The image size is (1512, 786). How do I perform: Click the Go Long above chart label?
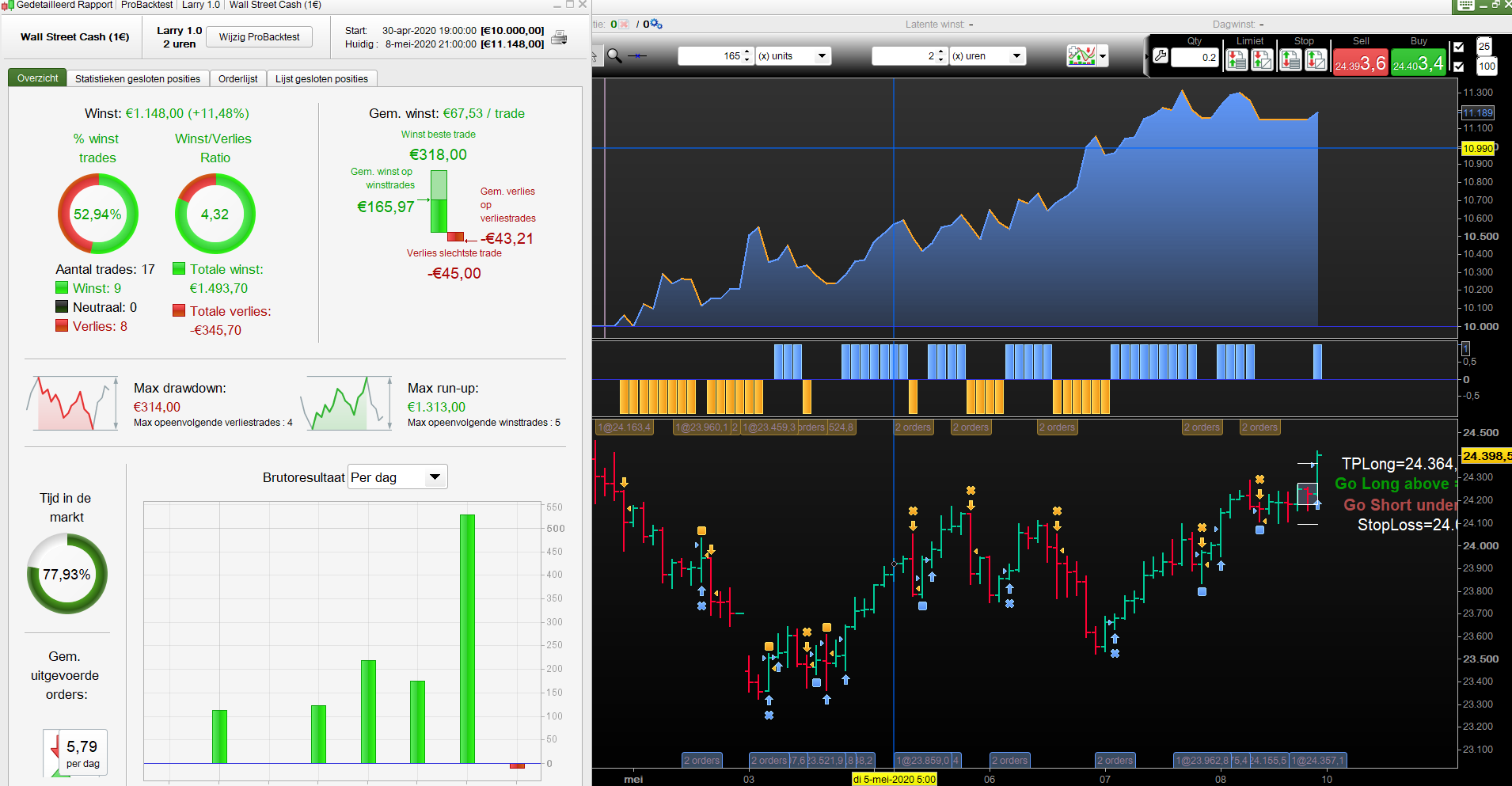[x=1395, y=484]
